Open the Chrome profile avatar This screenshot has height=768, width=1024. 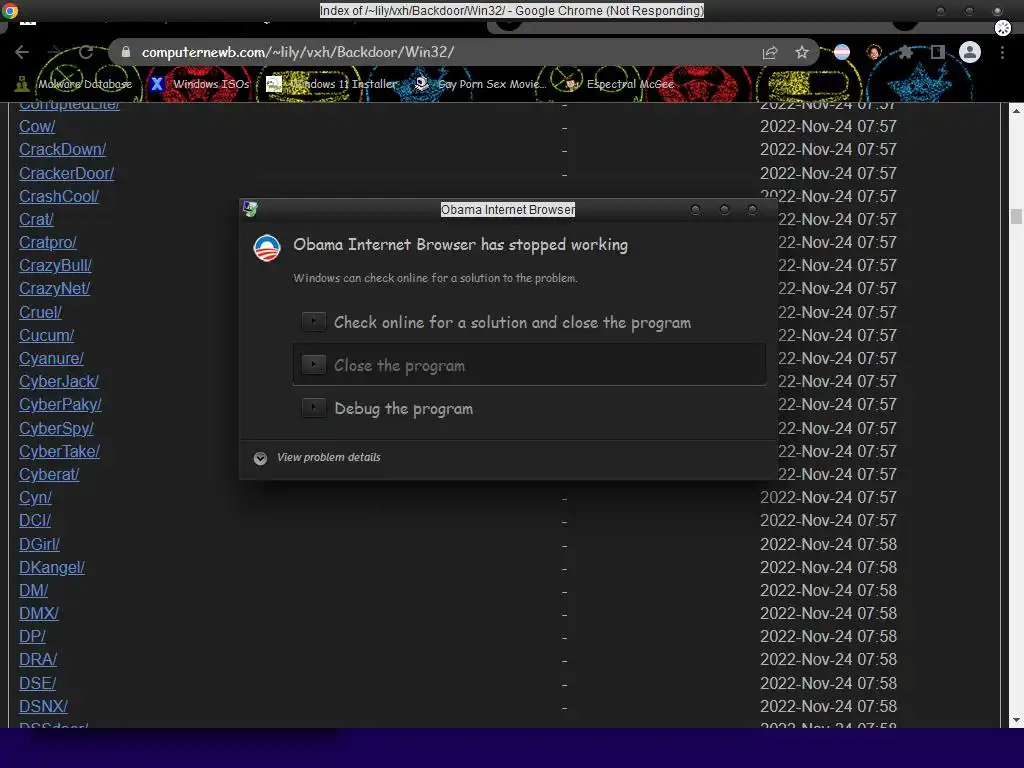pos(970,52)
